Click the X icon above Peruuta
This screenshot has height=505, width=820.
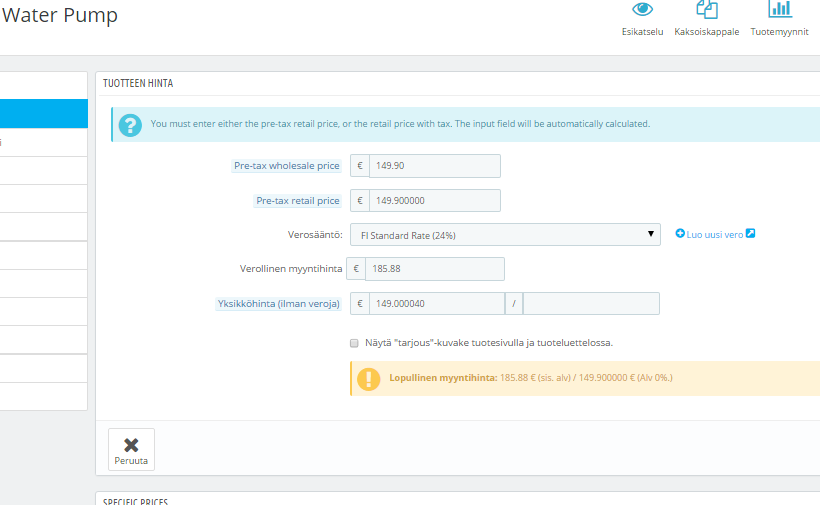(x=131, y=445)
